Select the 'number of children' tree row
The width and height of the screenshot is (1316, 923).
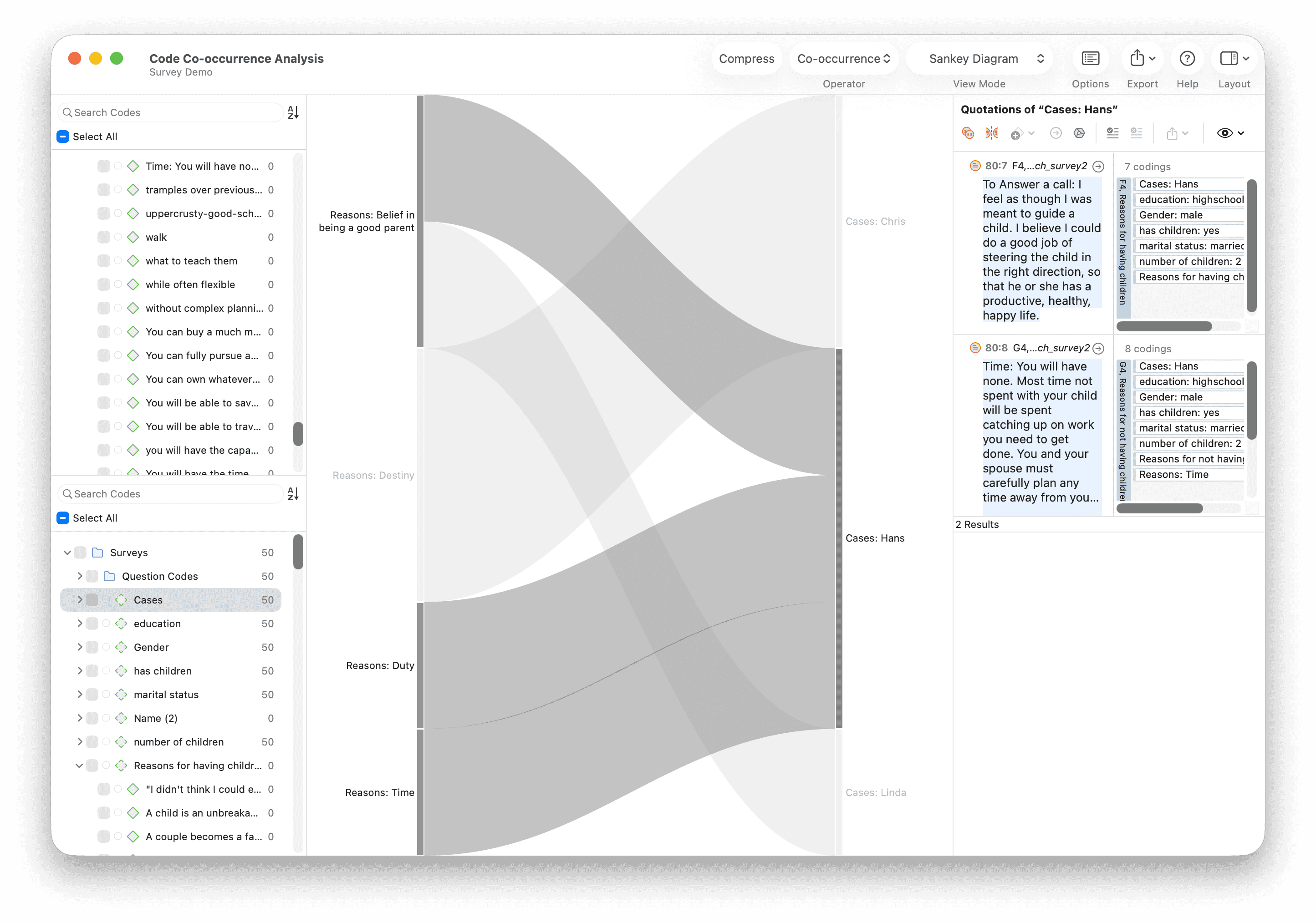[171, 742]
